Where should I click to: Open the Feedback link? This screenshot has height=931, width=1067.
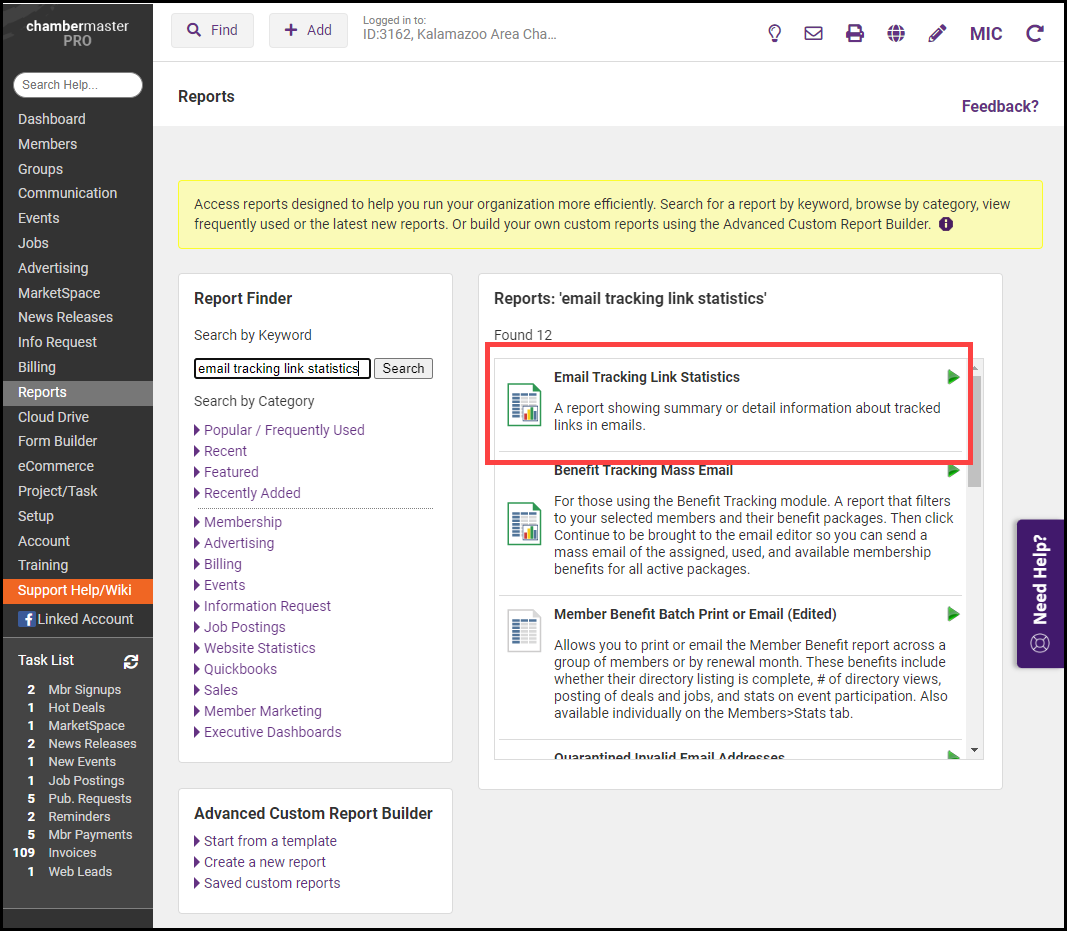[x=1000, y=106]
